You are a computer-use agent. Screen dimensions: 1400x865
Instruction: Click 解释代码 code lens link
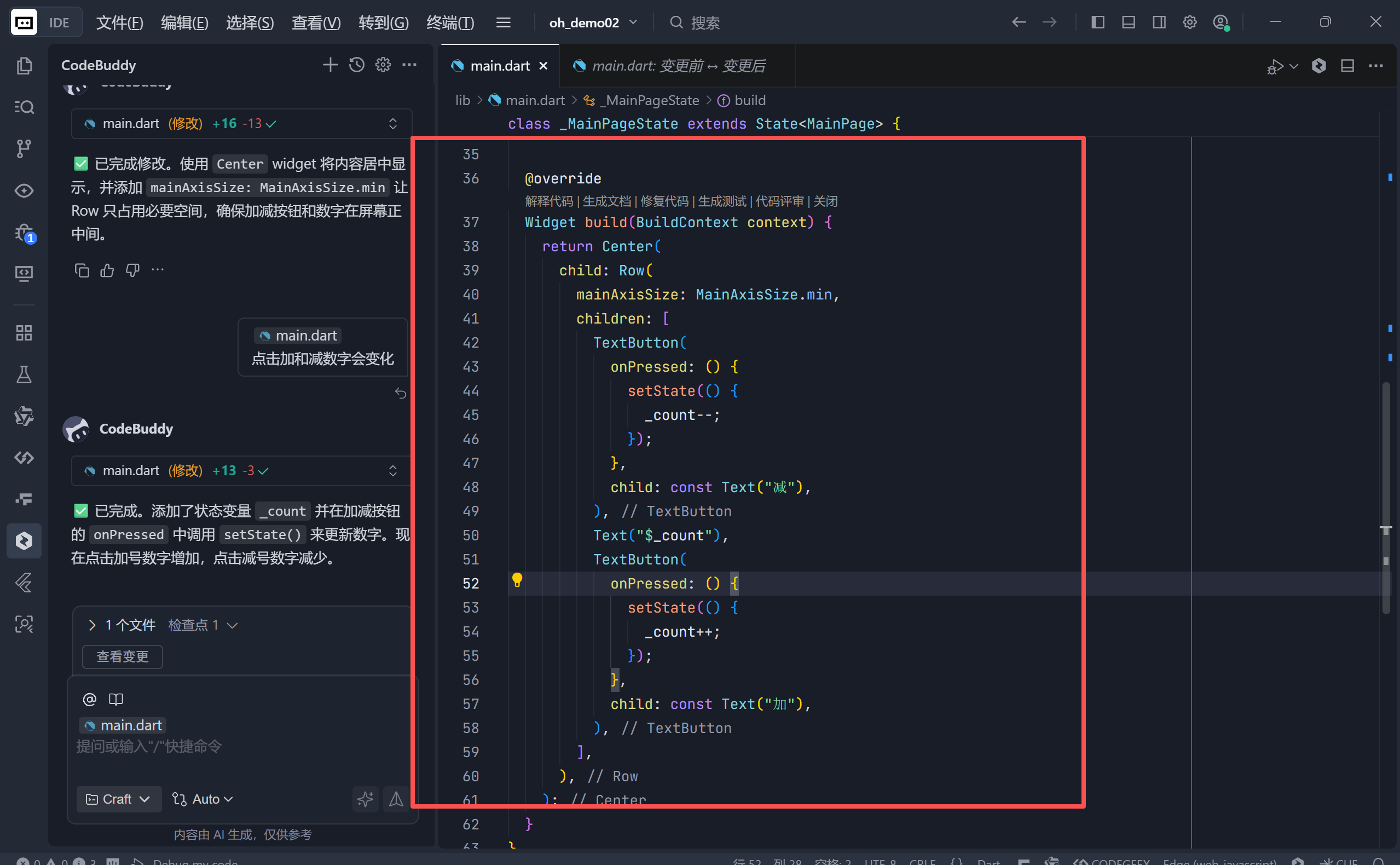tap(548, 201)
